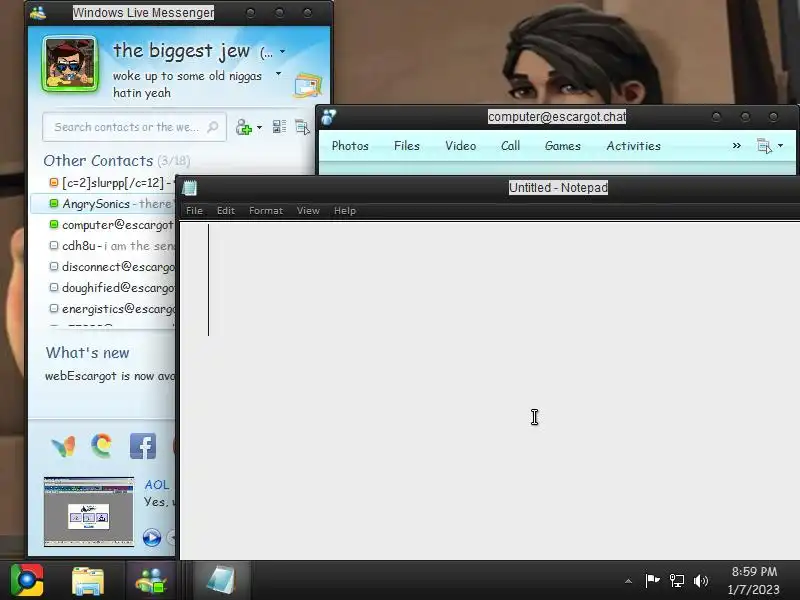Show hidden tray icons arrow
Viewport: 800px width, 600px height.
pos(629,581)
